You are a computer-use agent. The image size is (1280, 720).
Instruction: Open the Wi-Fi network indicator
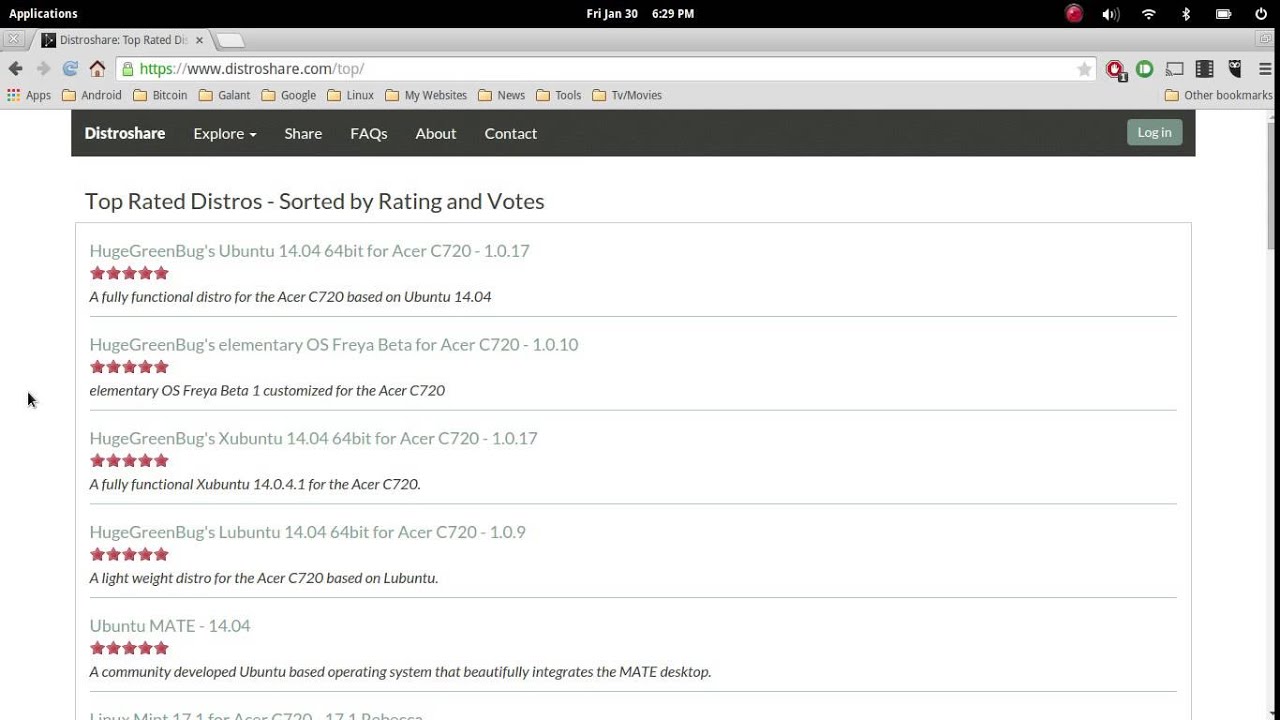click(1149, 14)
